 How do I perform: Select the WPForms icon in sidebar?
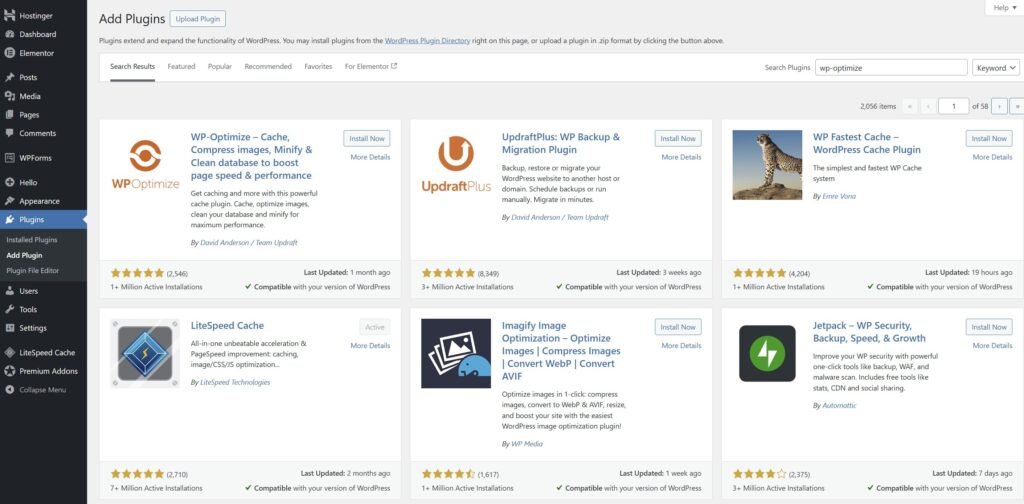coord(10,157)
